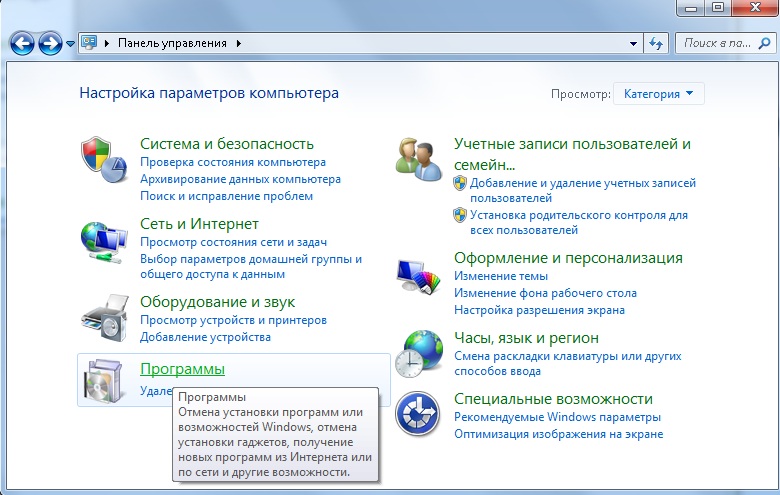The image size is (780, 495).
Task: Click the Сеть и Интернет globe icon
Action: pyautogui.click(x=103, y=242)
